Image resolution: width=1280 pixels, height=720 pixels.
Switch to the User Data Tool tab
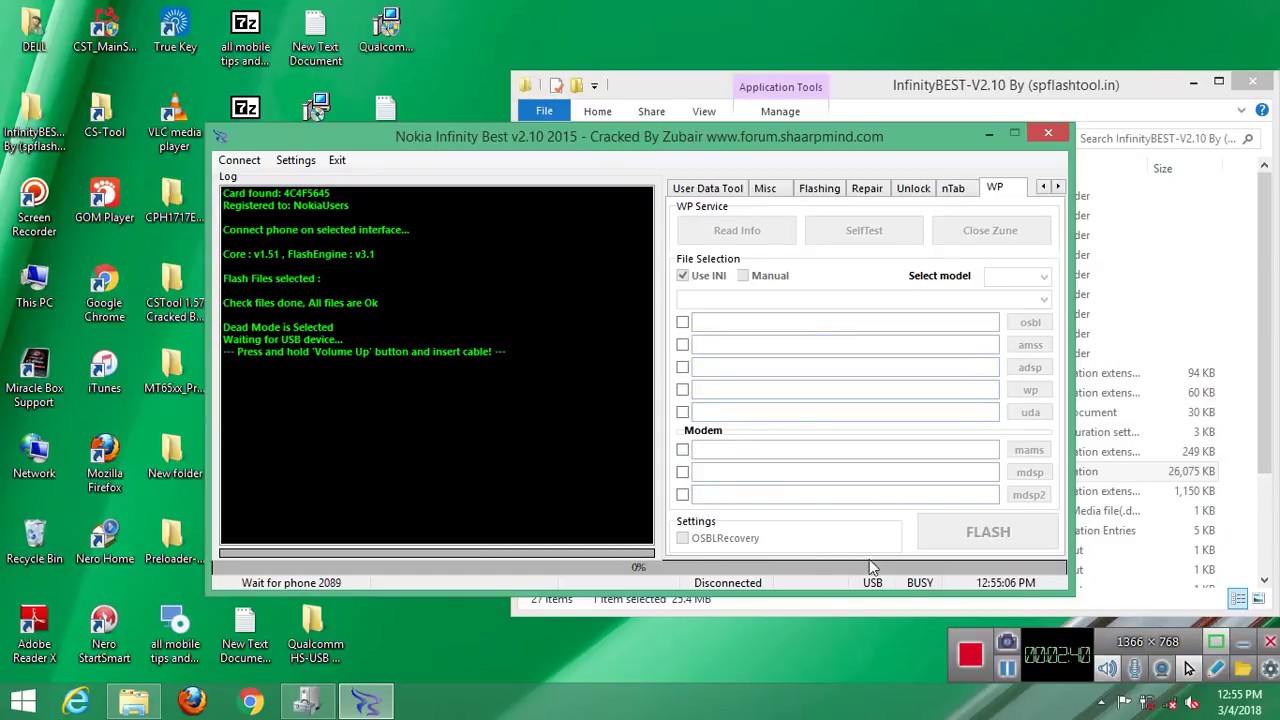[707, 188]
